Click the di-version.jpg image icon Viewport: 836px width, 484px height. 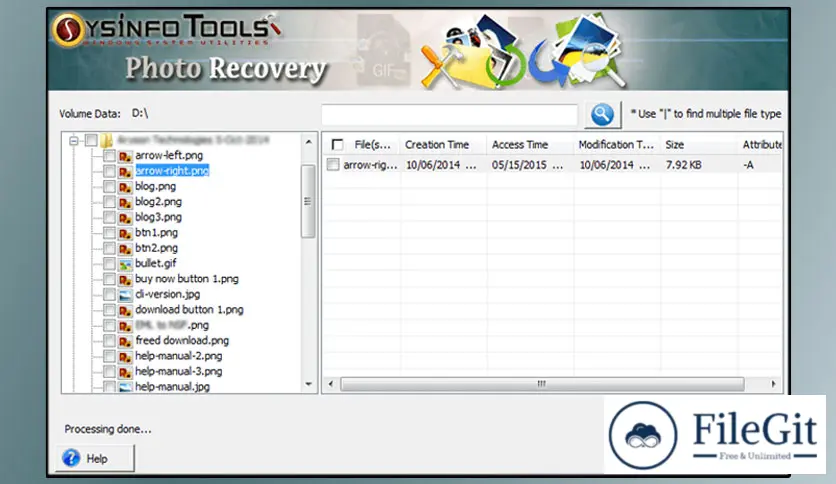pos(125,295)
